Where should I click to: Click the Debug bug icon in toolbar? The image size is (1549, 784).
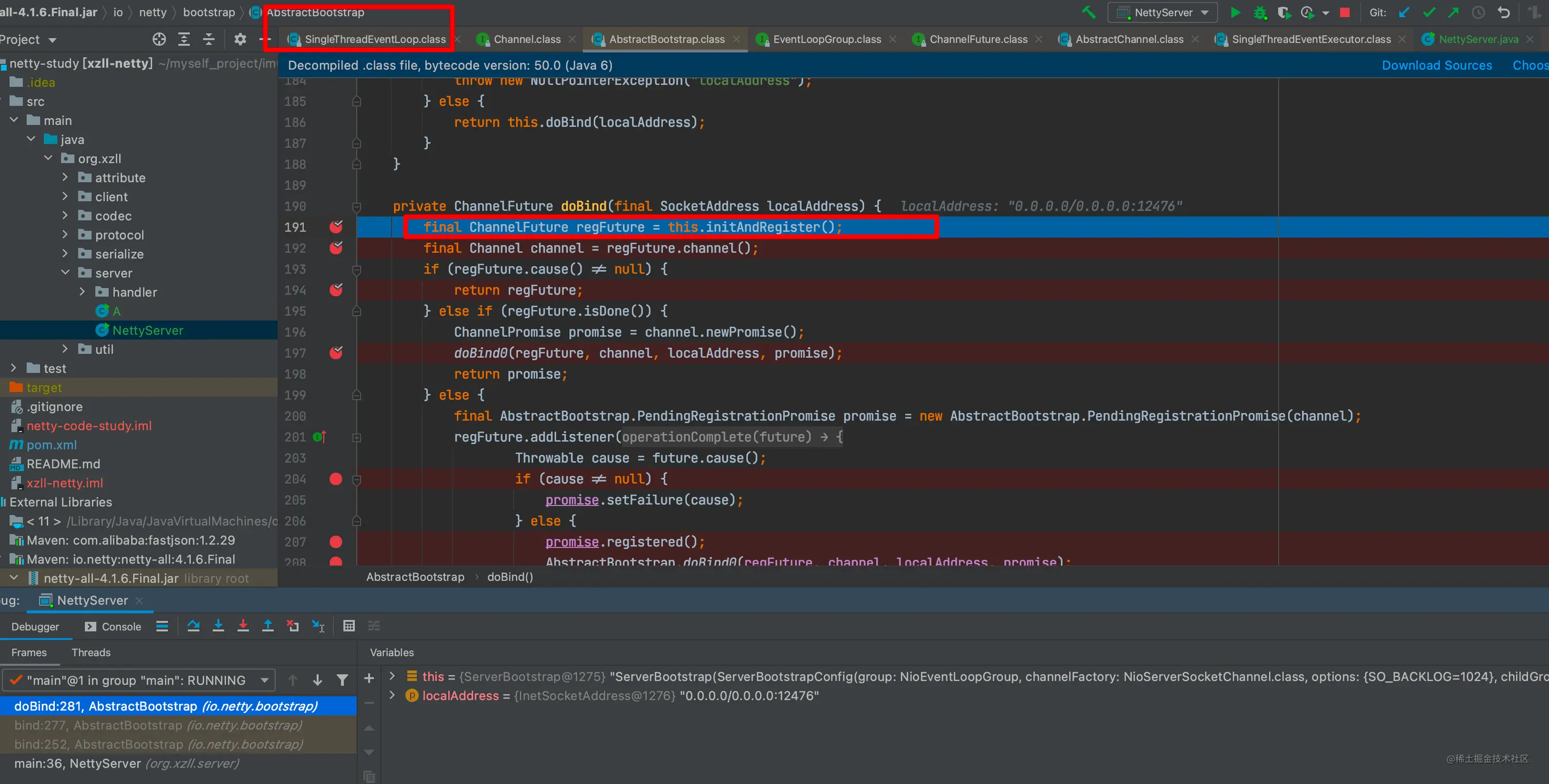click(1260, 13)
